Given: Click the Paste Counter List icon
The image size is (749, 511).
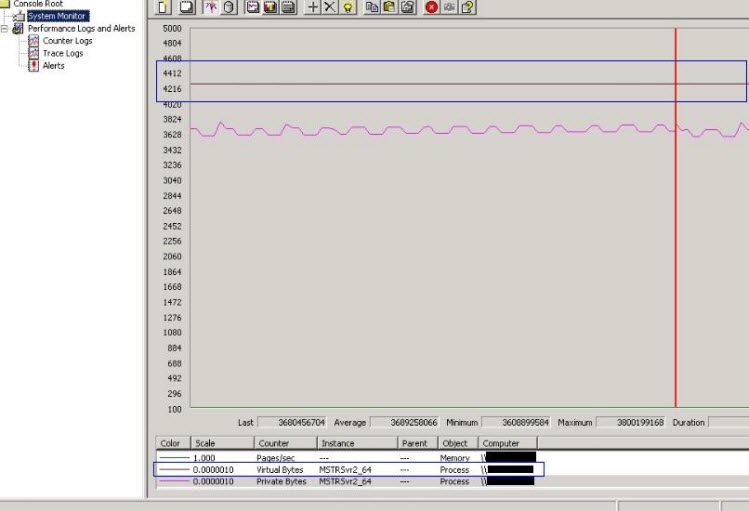Looking at the screenshot, I should coord(389,7).
